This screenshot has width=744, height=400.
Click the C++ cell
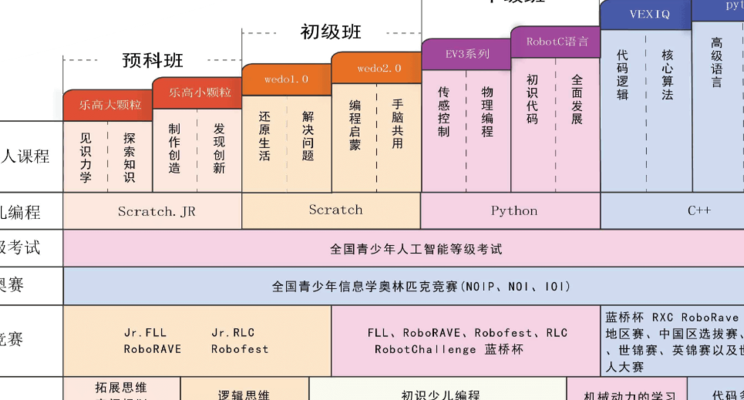(x=672, y=211)
